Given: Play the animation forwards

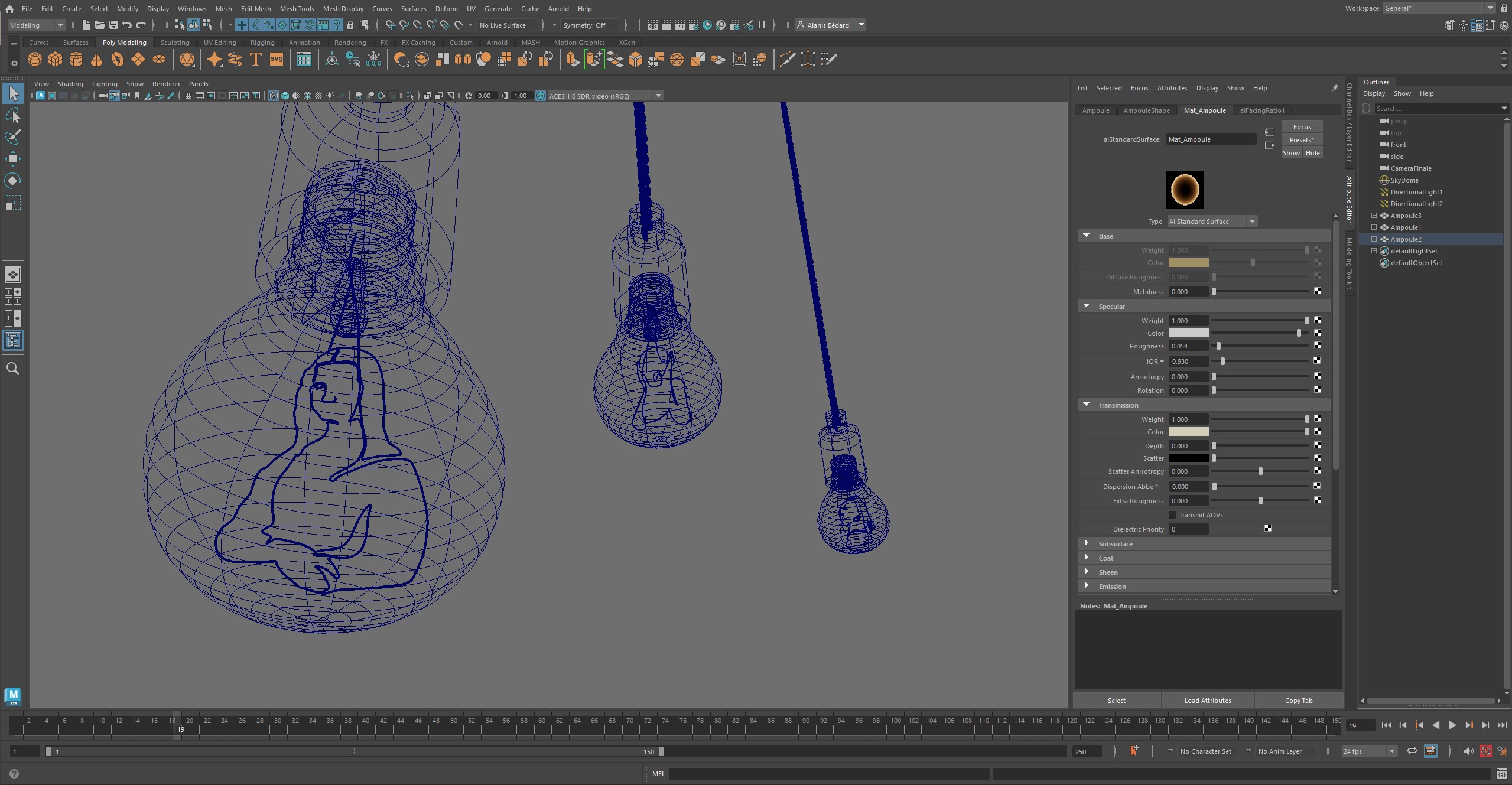Looking at the screenshot, I should [1452, 725].
